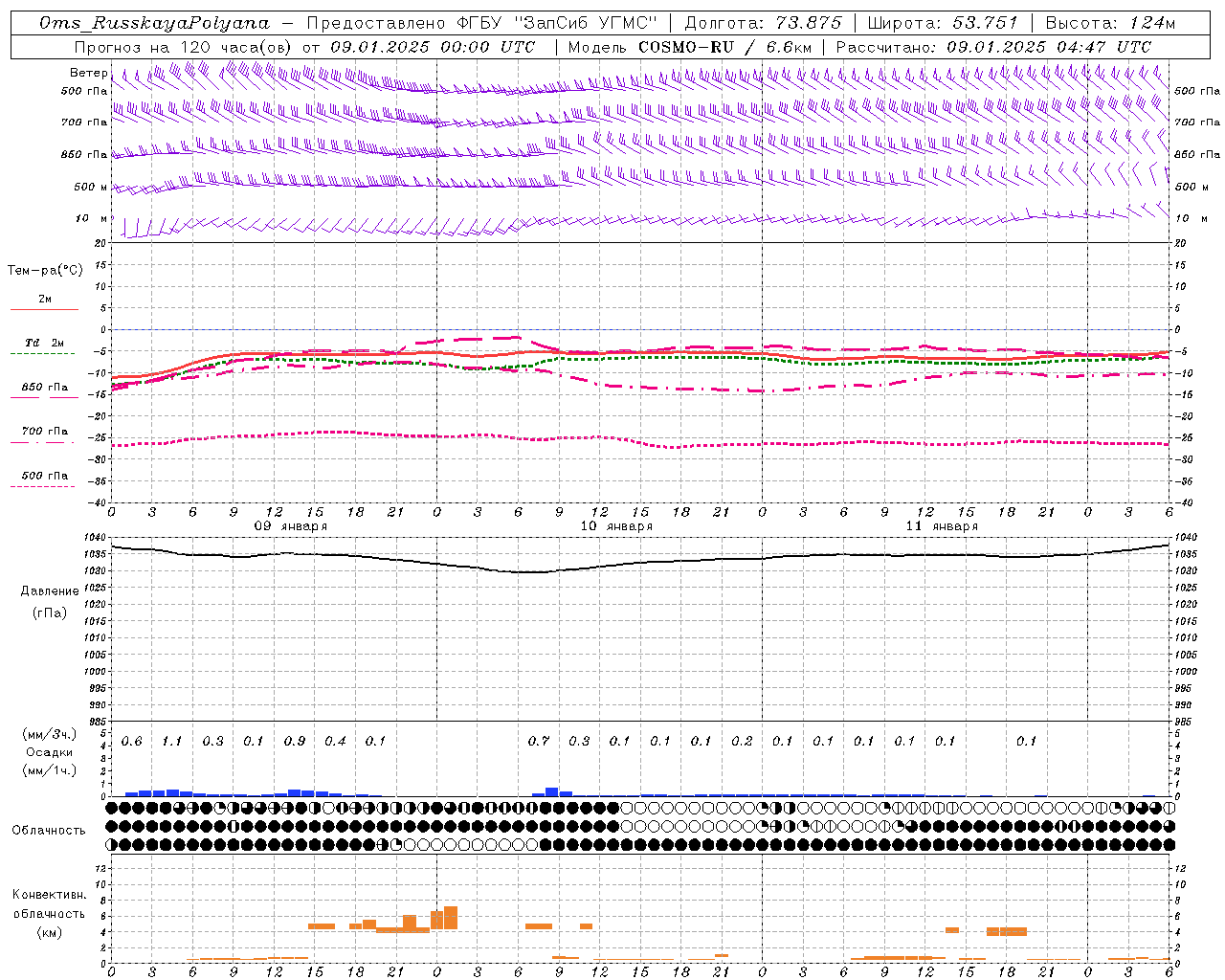The height and width of the screenshot is (980, 1225).
Task: Click the Давление pressure panel label
Action: (x=50, y=591)
